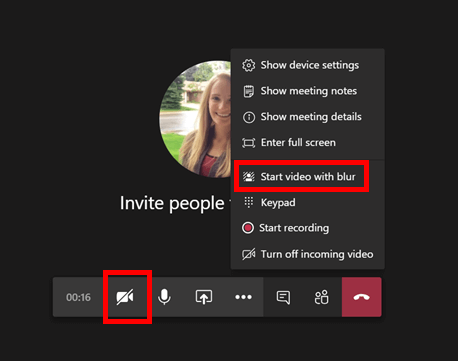Click Start recording

point(307,228)
